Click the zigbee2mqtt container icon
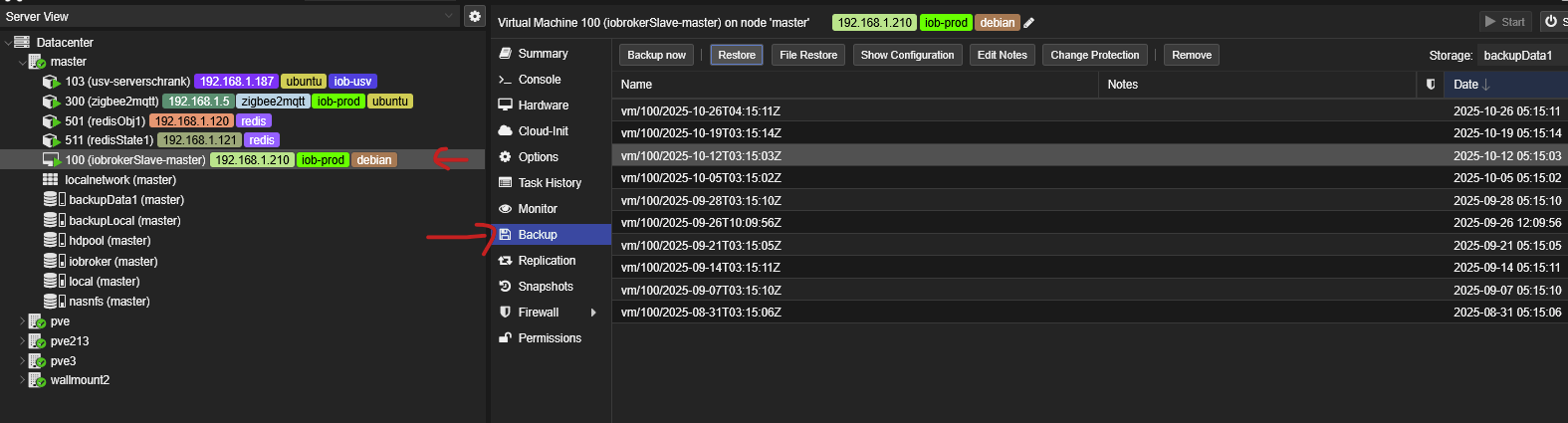This screenshot has height=423, width=1568. click(52, 102)
